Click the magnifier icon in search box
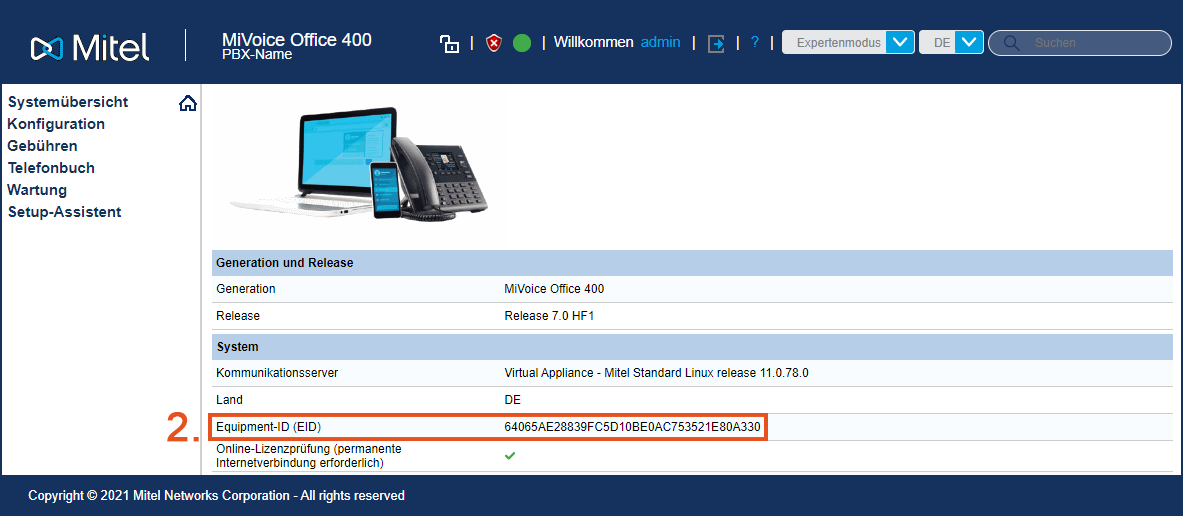 (x=1012, y=43)
